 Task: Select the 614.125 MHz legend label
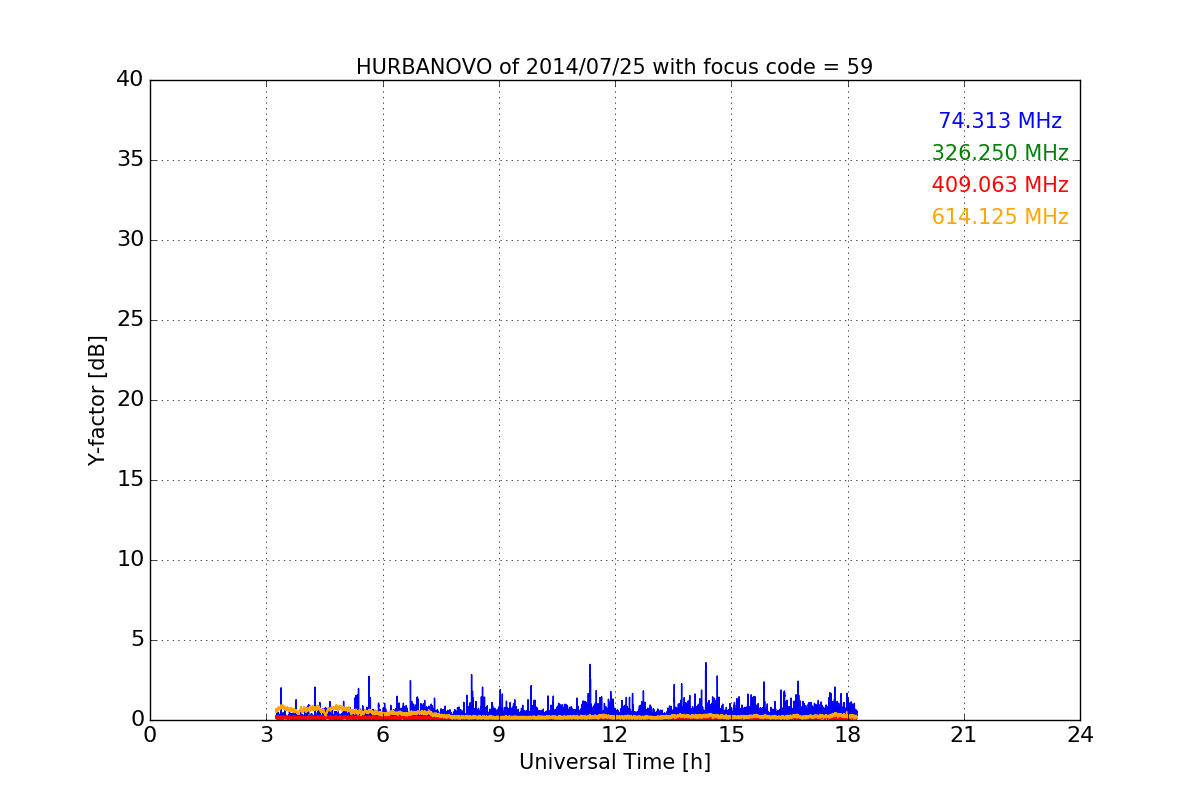point(1000,217)
